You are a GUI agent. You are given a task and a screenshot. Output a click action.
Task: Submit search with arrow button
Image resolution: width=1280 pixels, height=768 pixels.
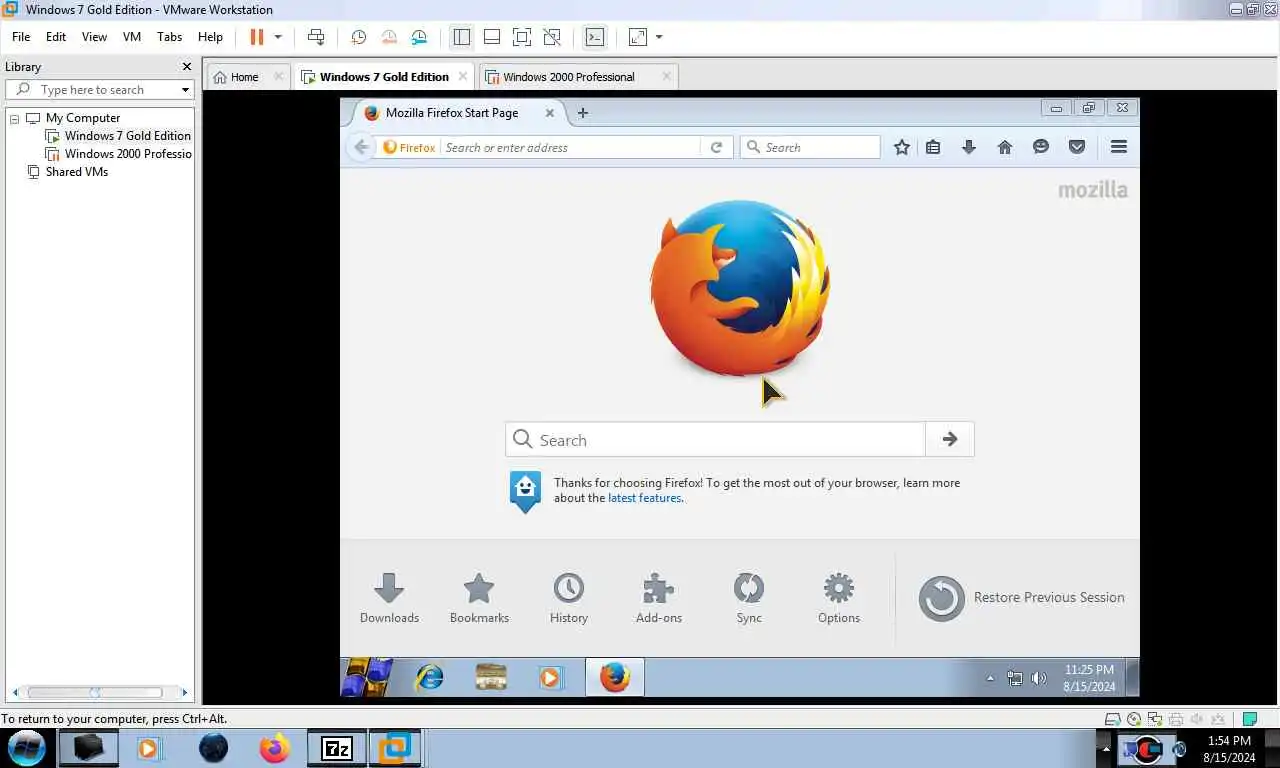click(950, 439)
